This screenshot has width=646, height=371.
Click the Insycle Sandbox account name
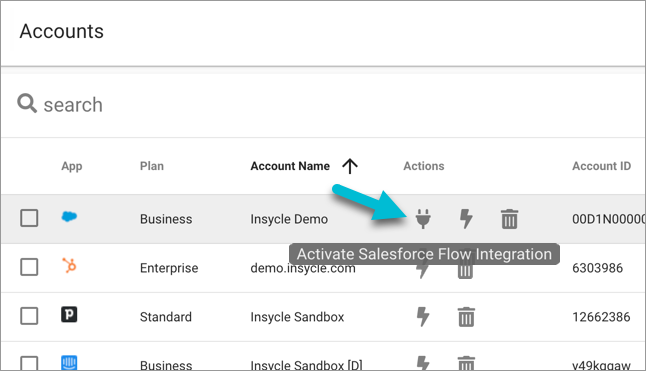[x=297, y=317]
